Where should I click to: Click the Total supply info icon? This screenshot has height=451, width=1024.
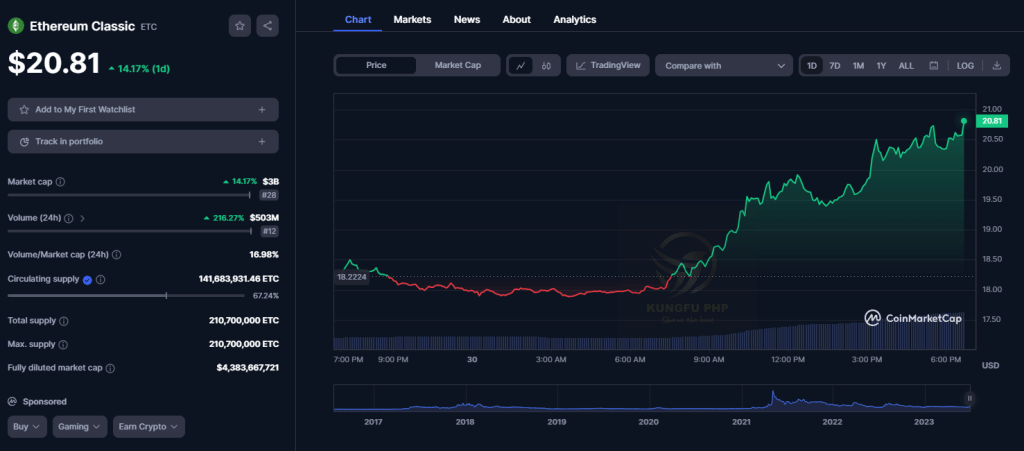[x=63, y=321]
